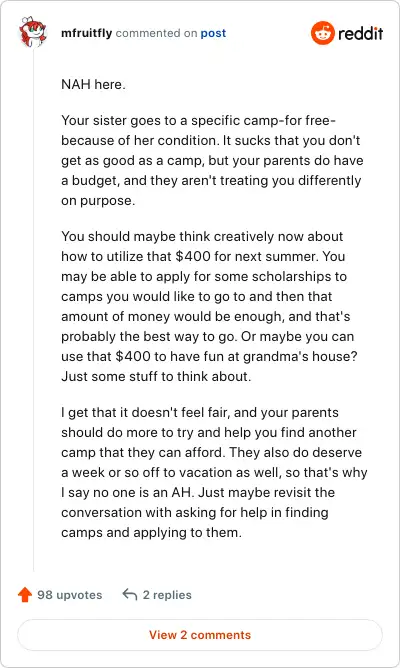Click the line starting "I get that it doesn't"

200,412
